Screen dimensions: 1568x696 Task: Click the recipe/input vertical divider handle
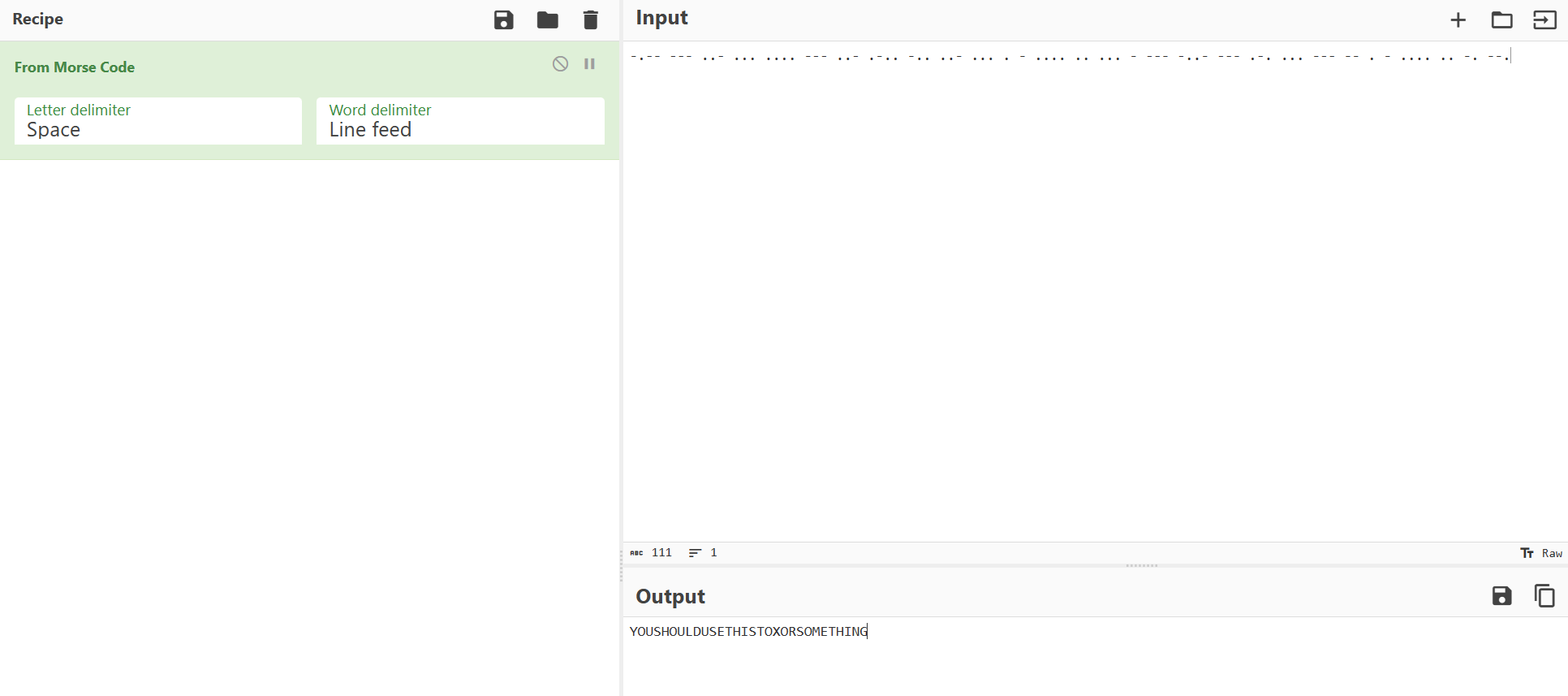[621, 565]
